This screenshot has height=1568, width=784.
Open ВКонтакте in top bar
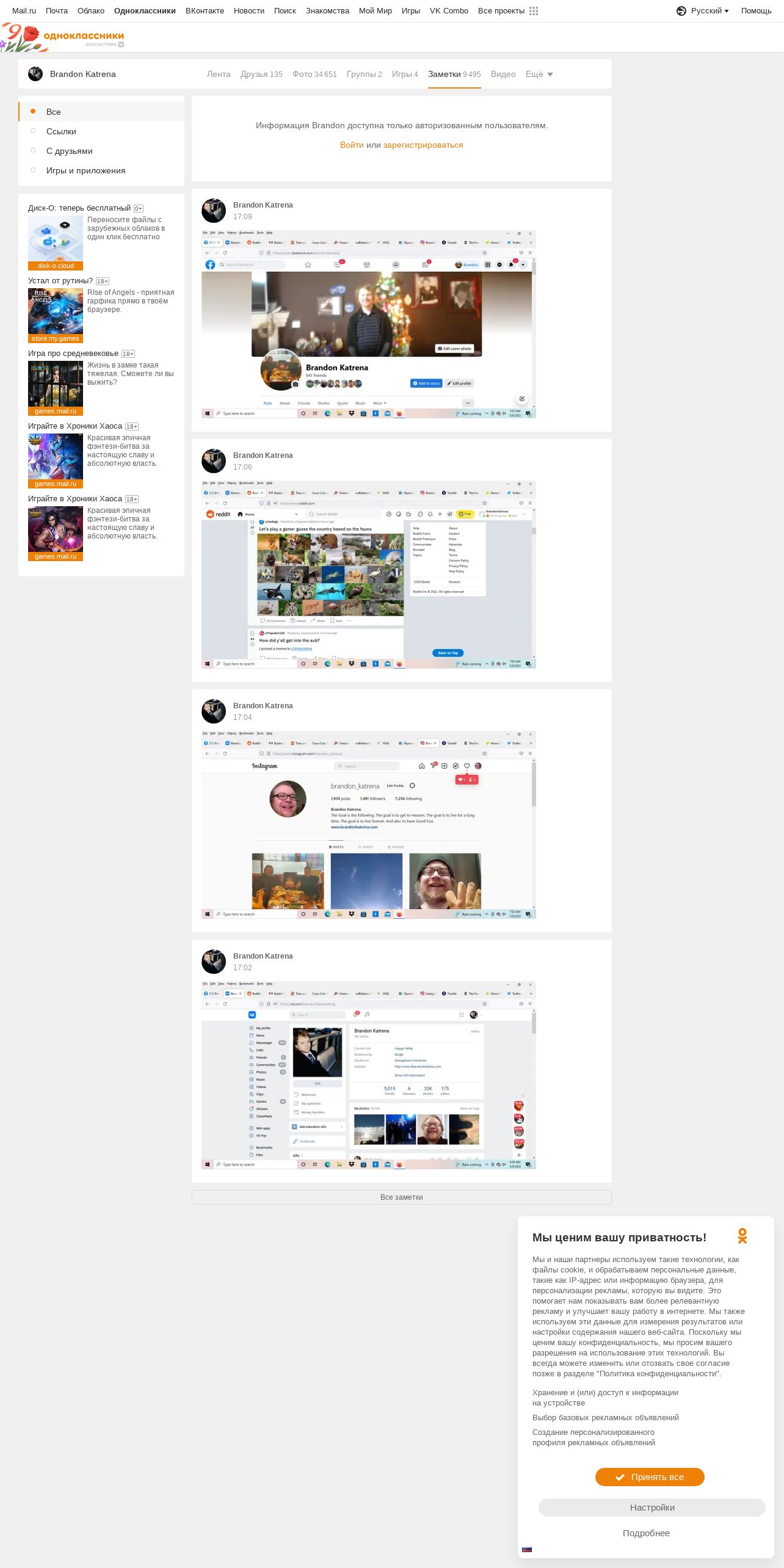(205, 11)
